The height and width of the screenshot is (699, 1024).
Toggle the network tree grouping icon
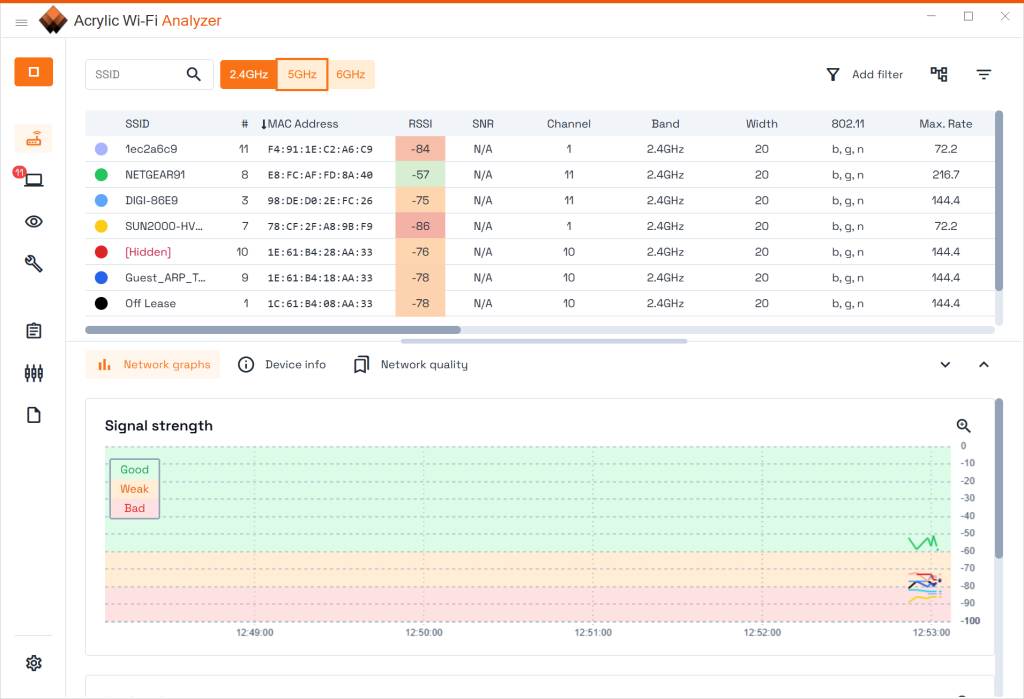coord(939,74)
